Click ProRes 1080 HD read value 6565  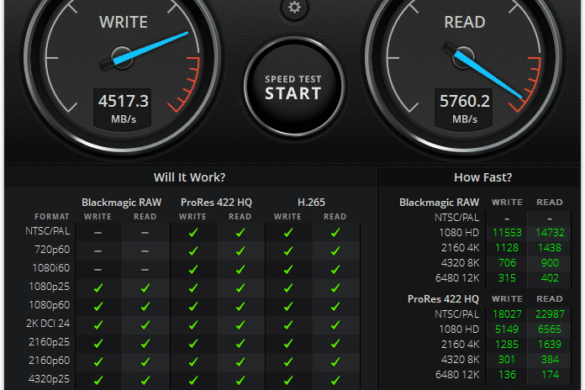(550, 329)
